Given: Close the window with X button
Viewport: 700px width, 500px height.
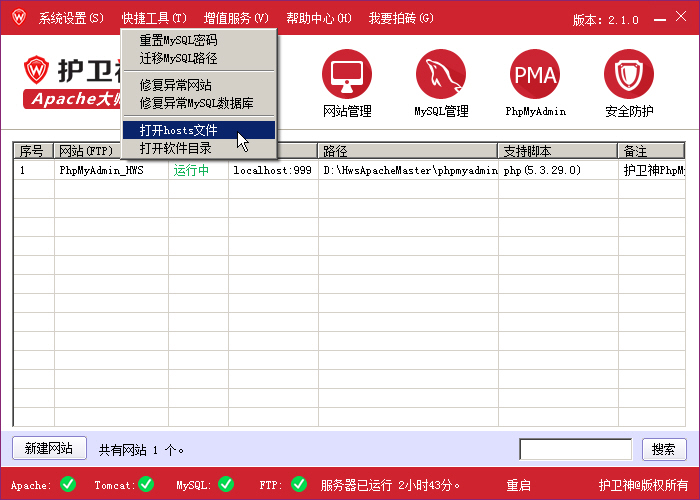Looking at the screenshot, I should pos(681,17).
